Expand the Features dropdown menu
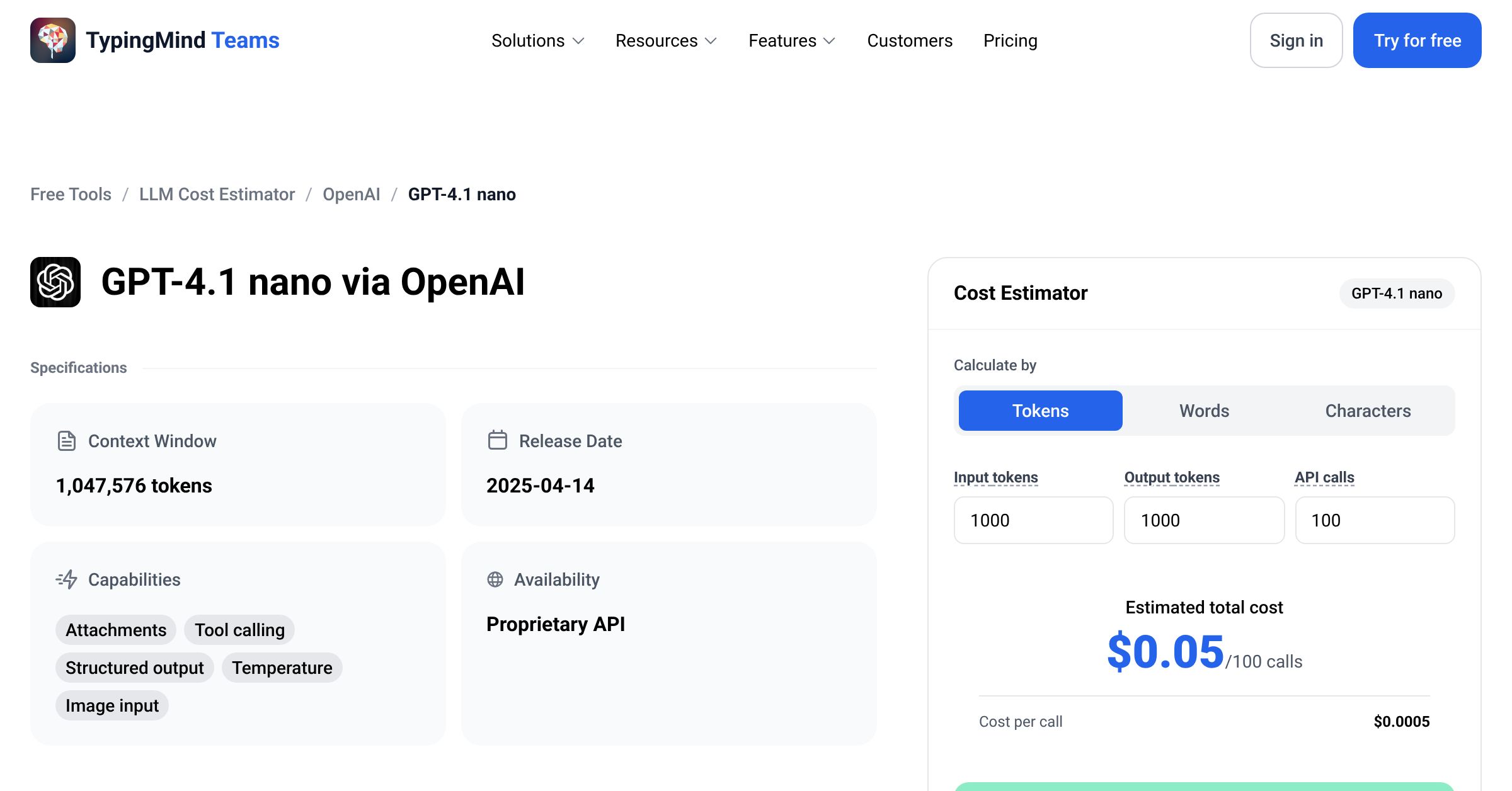The width and height of the screenshot is (1512, 791). [792, 40]
